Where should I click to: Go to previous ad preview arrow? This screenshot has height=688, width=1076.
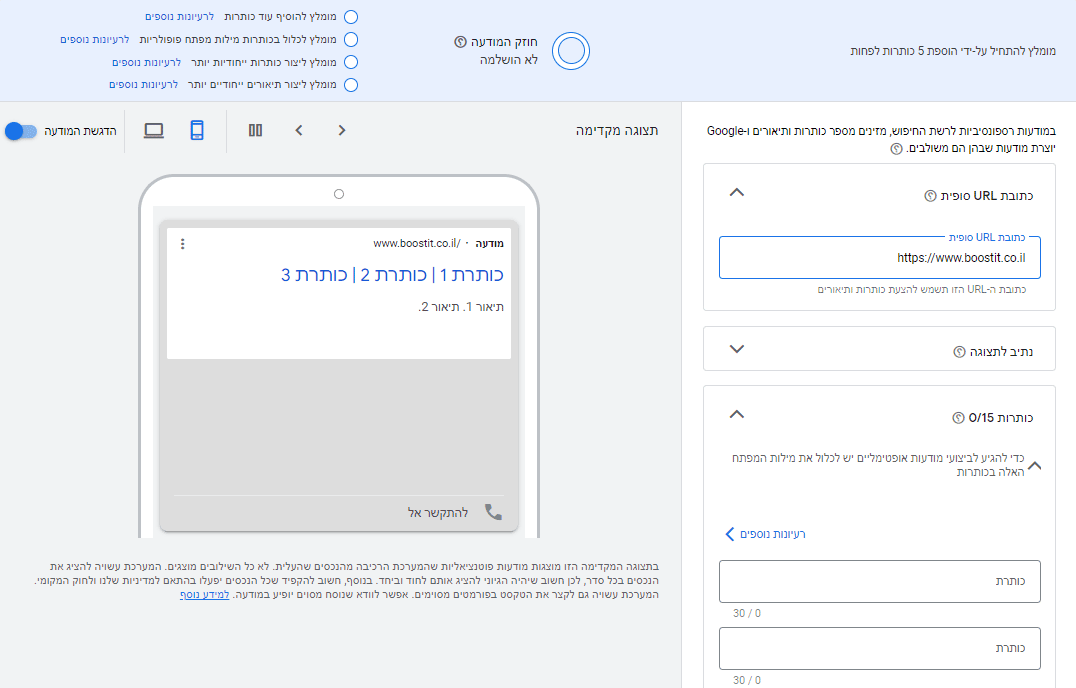(x=299, y=130)
